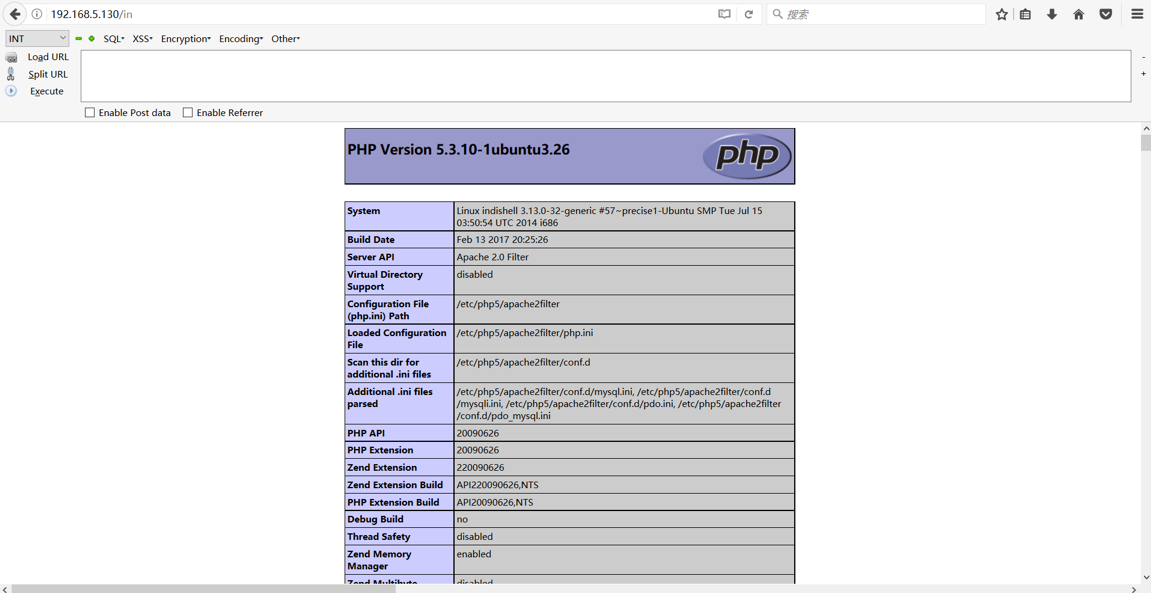This screenshot has height=593, width=1151.
Task: Expand the SQL menu
Action: 114,39
